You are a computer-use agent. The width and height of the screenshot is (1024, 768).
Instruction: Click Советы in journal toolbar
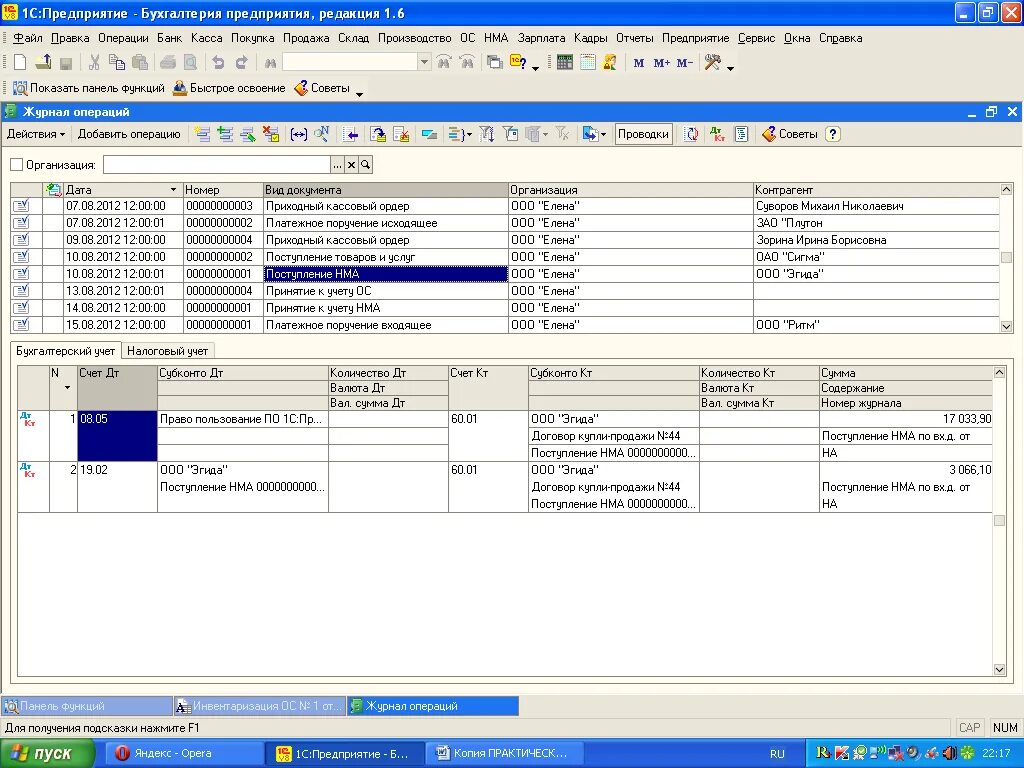tap(790, 135)
